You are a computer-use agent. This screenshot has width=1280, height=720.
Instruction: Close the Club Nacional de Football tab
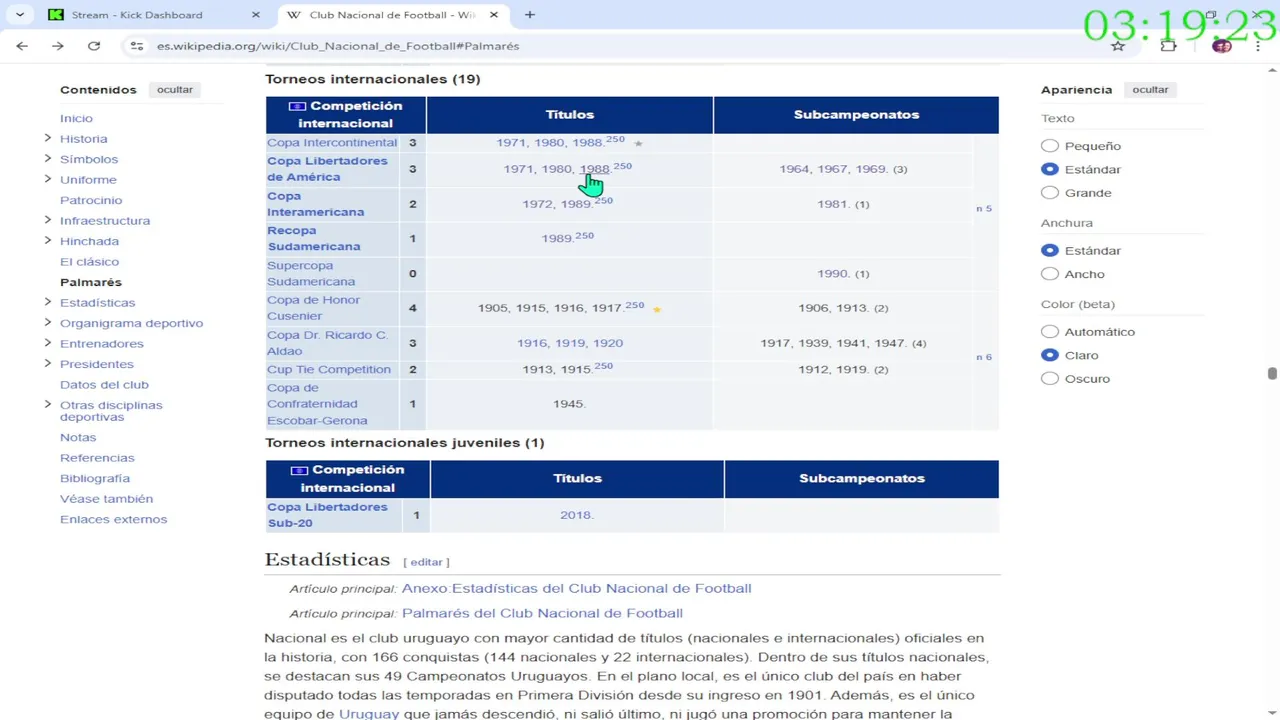click(495, 15)
